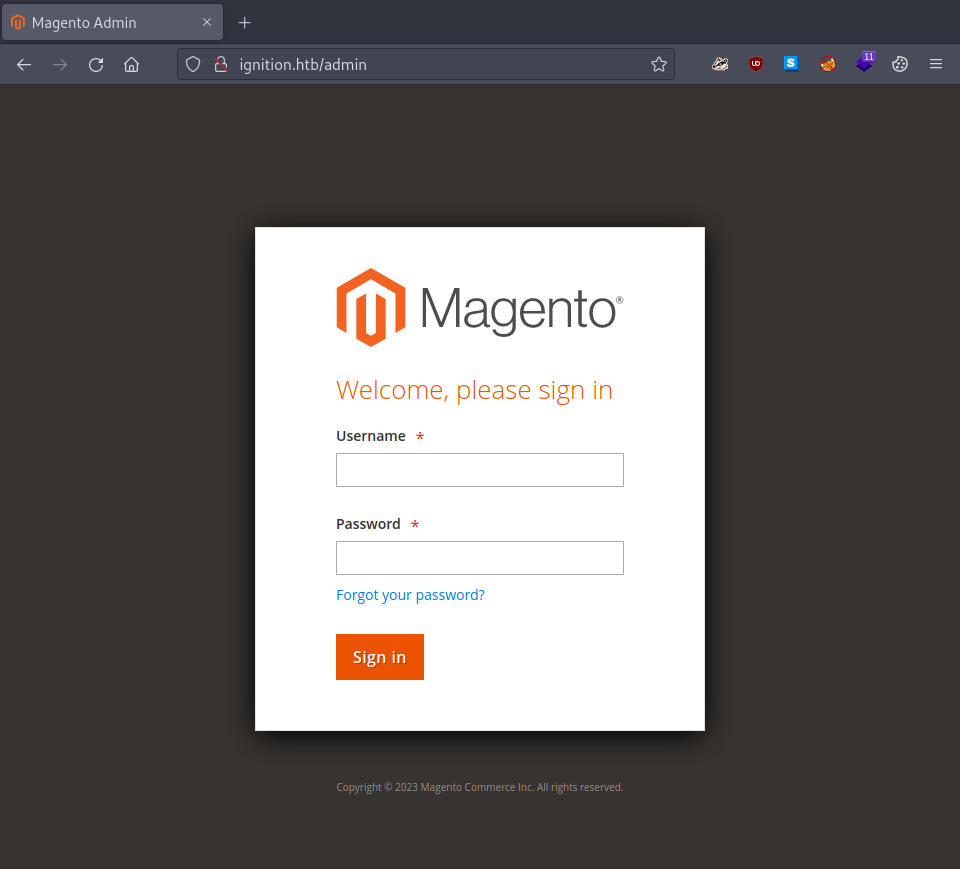Screen dimensions: 960x869
Task: Open the blue S extension icon
Action: tap(791, 64)
